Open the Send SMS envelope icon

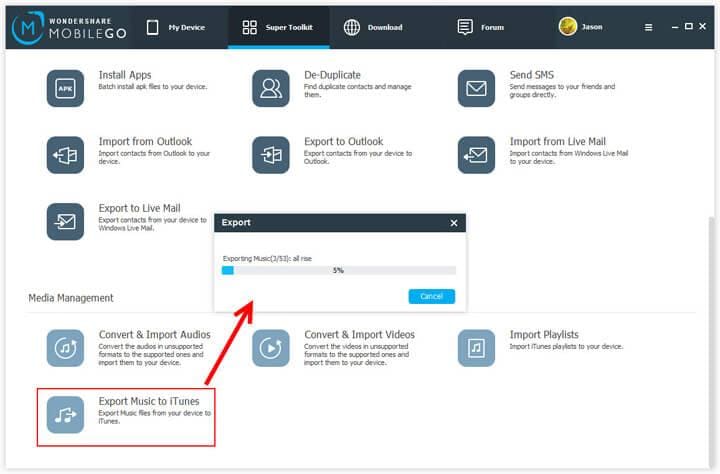pos(476,88)
